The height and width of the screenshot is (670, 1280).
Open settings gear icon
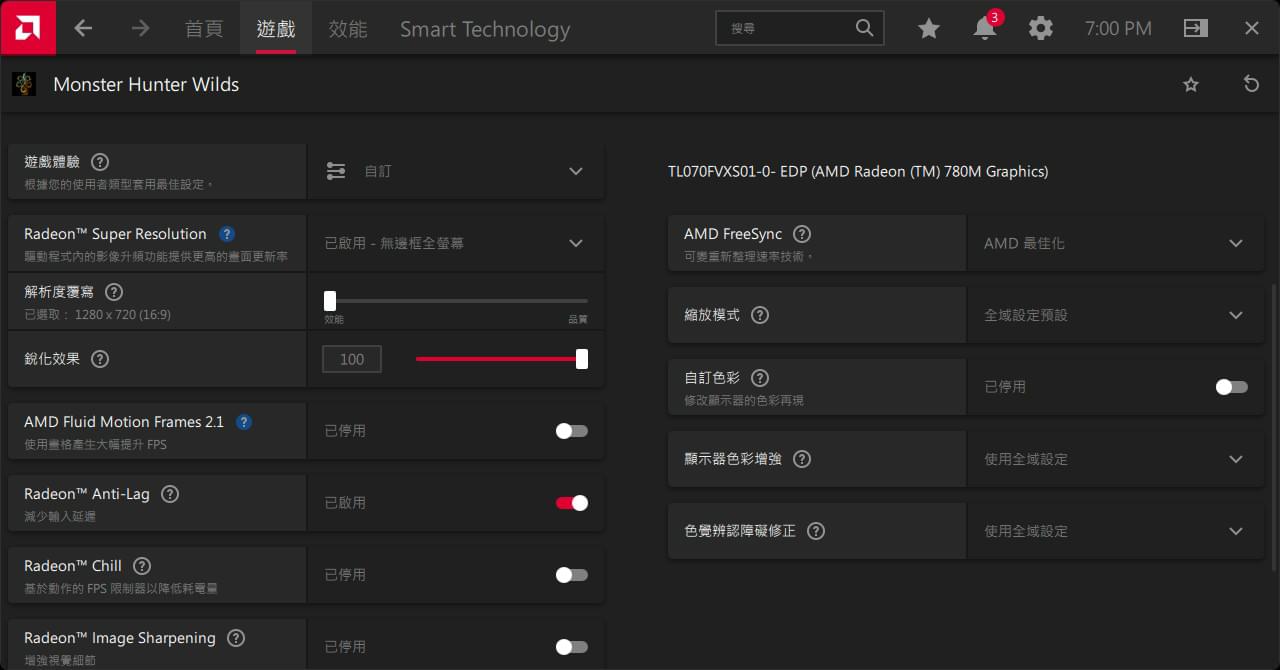tap(1041, 28)
